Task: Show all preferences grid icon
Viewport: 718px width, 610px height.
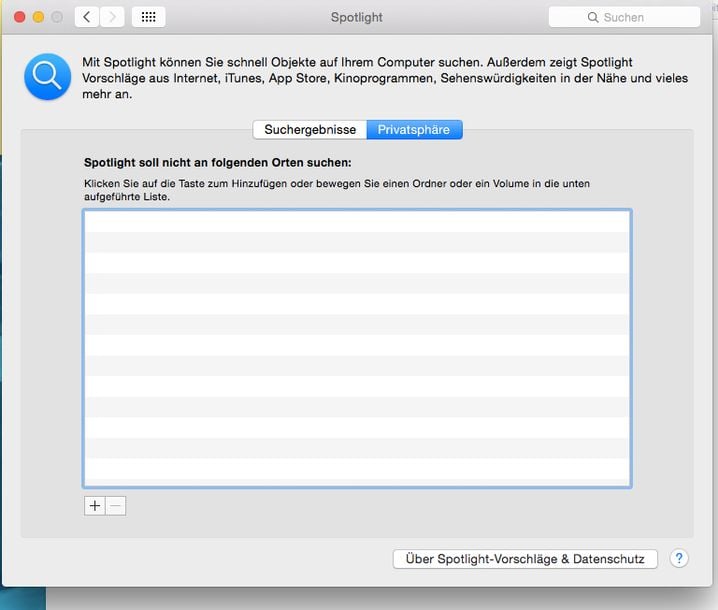Action: 149,17
